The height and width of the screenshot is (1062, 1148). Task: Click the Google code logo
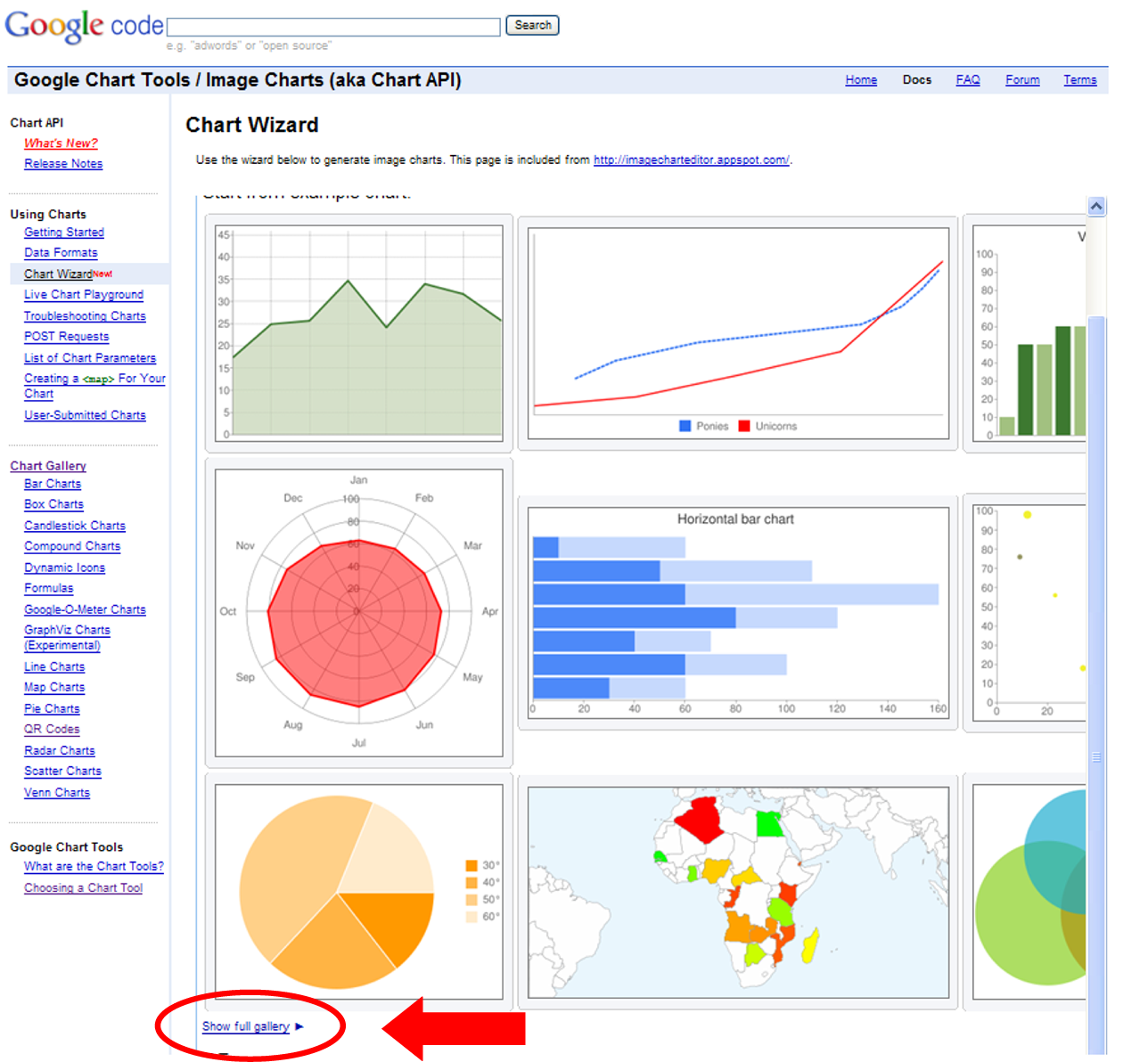(x=85, y=25)
